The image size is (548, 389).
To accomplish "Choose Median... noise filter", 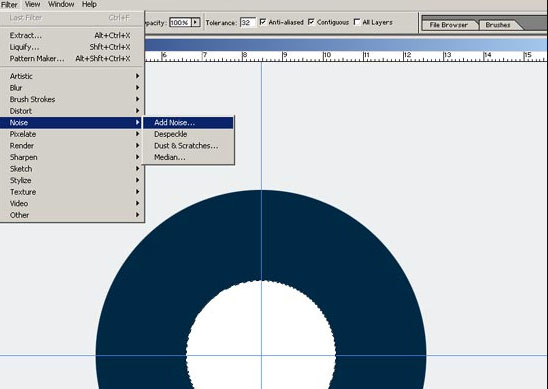I will pyautogui.click(x=188, y=157).
